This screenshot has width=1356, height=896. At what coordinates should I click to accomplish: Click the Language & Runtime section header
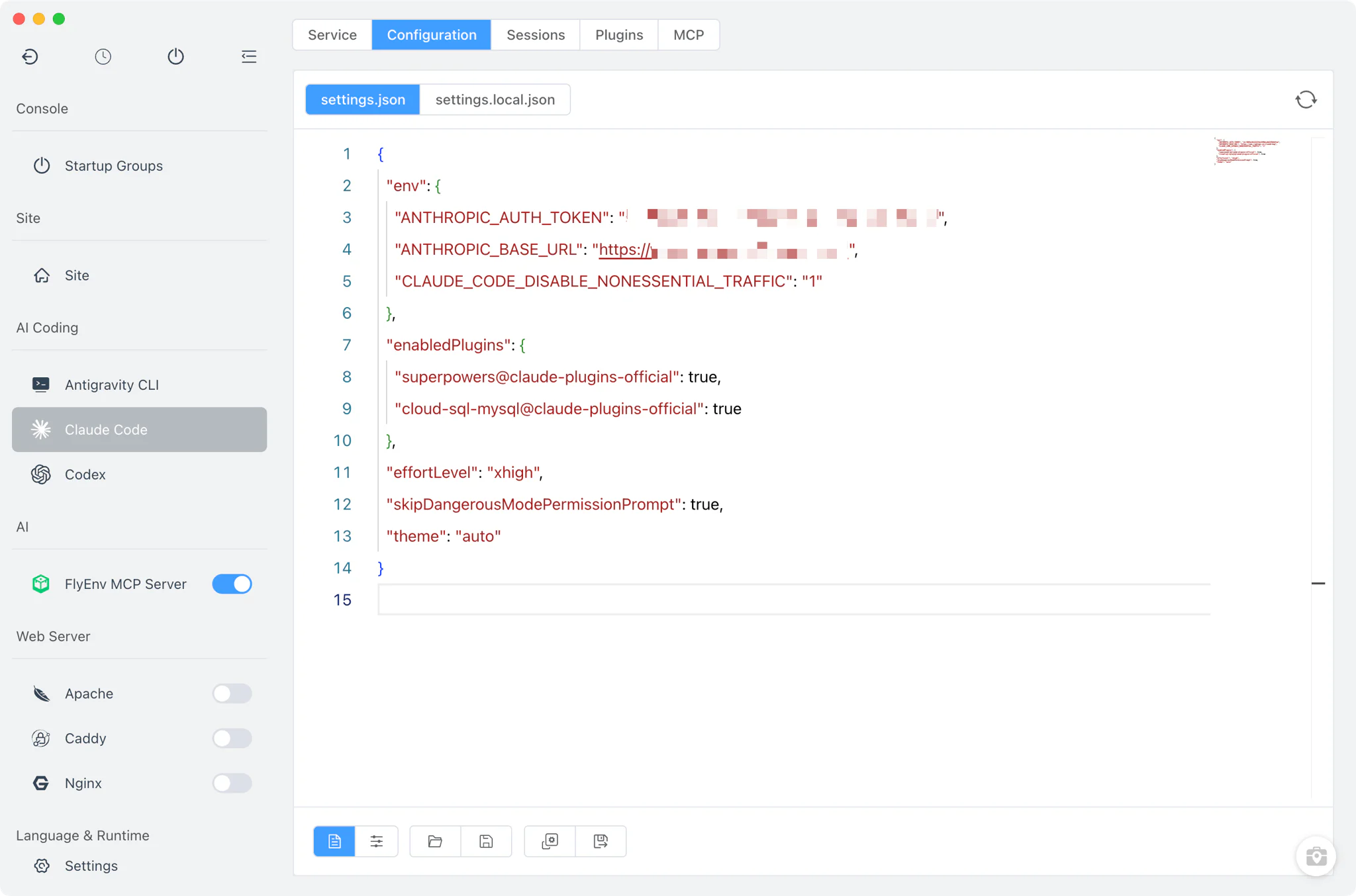[83, 835]
